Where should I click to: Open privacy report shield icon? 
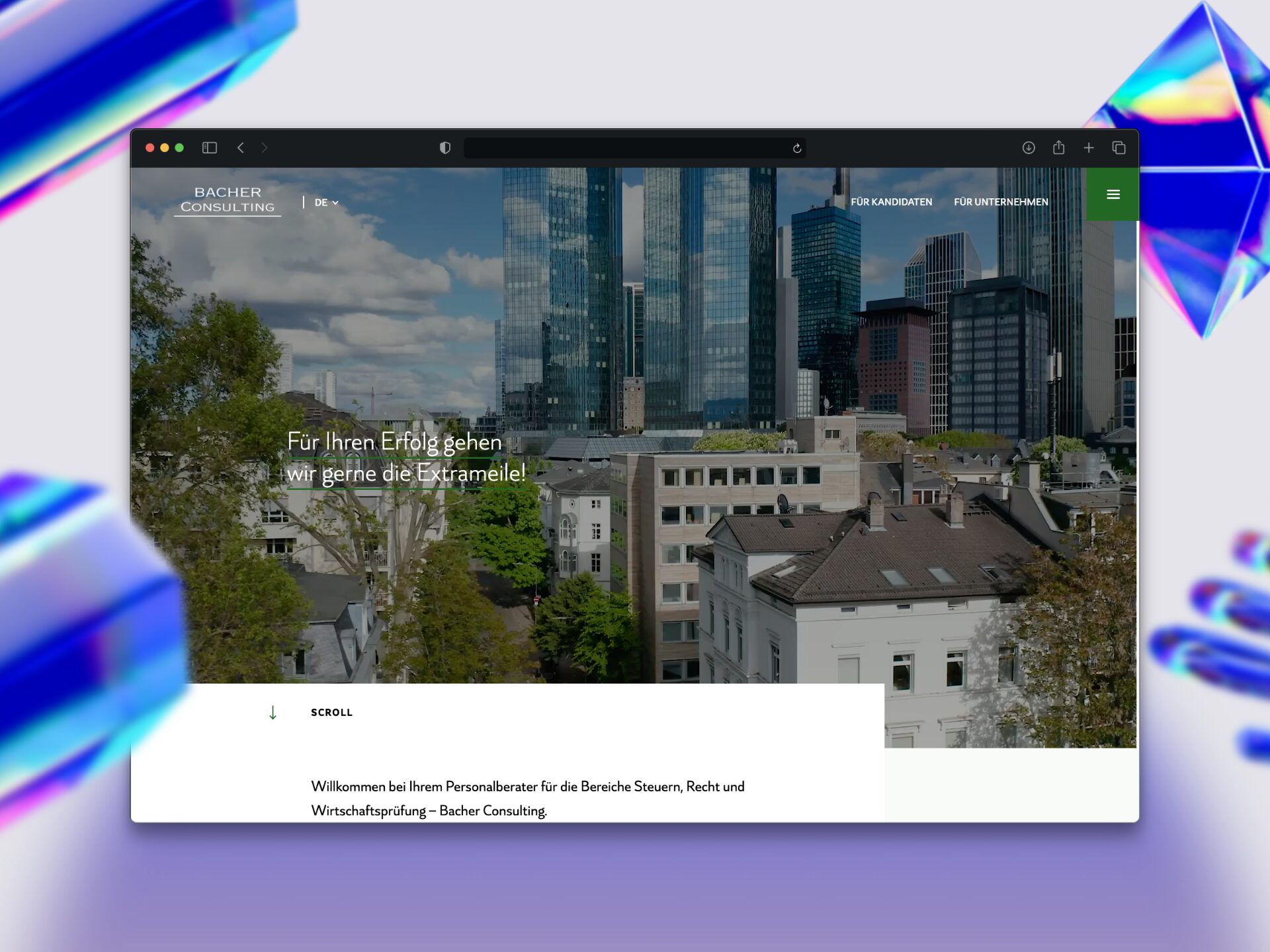(445, 147)
